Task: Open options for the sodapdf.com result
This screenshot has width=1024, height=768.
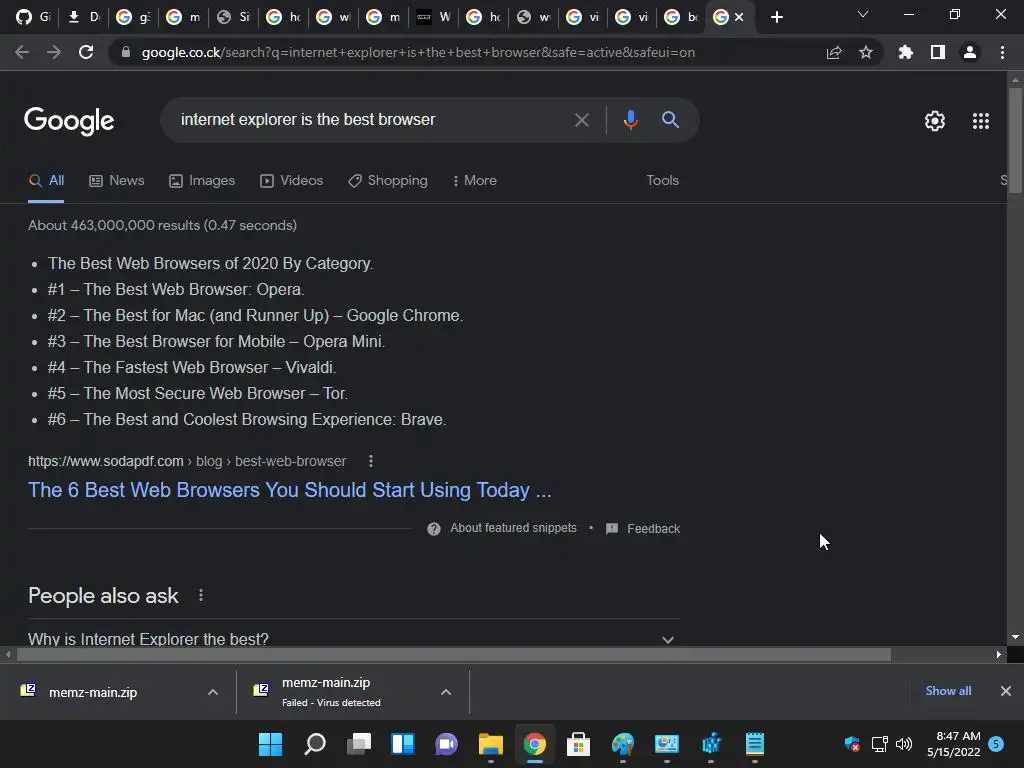Action: click(371, 461)
